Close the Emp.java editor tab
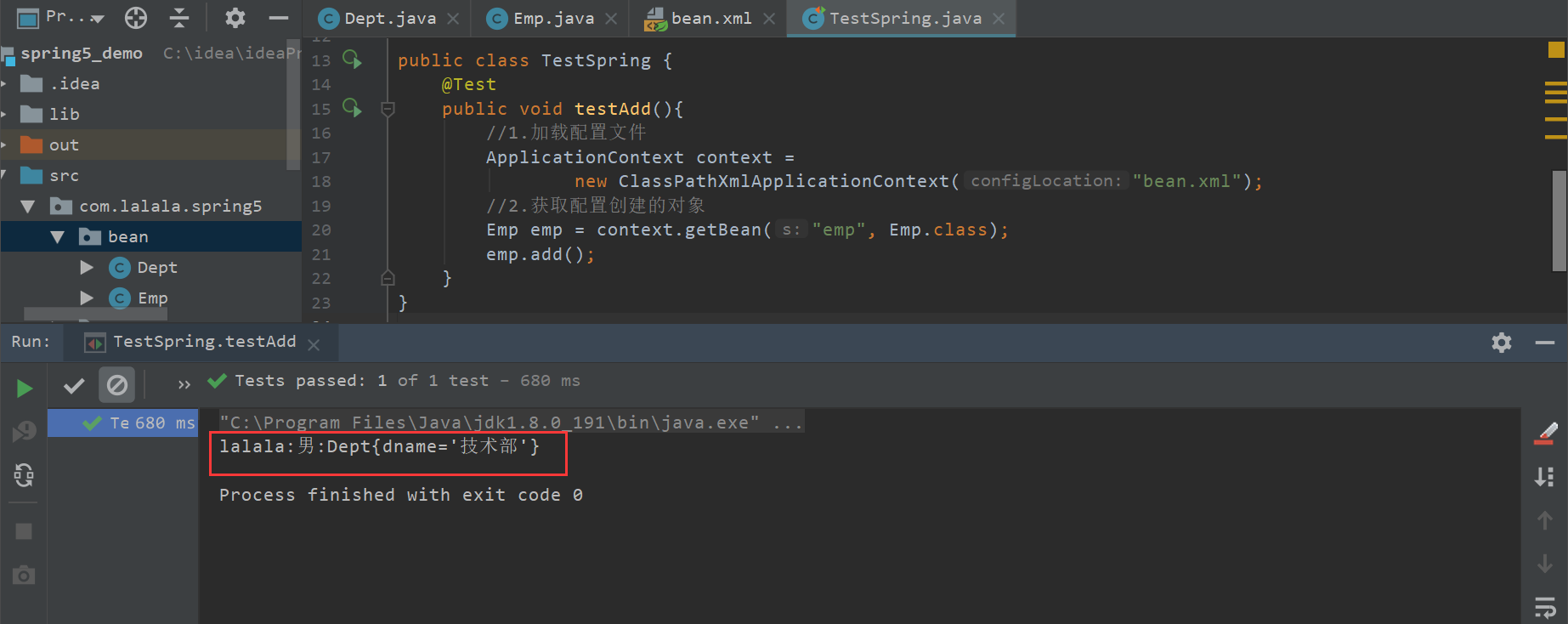Image resolution: width=1568 pixels, height=624 pixels. tap(611, 19)
